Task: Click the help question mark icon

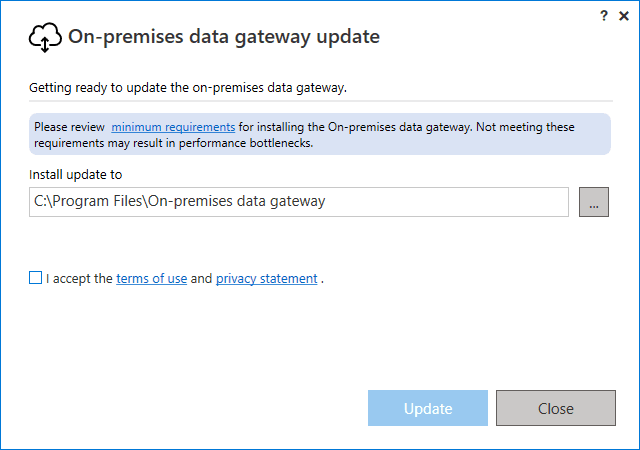Action: point(603,16)
